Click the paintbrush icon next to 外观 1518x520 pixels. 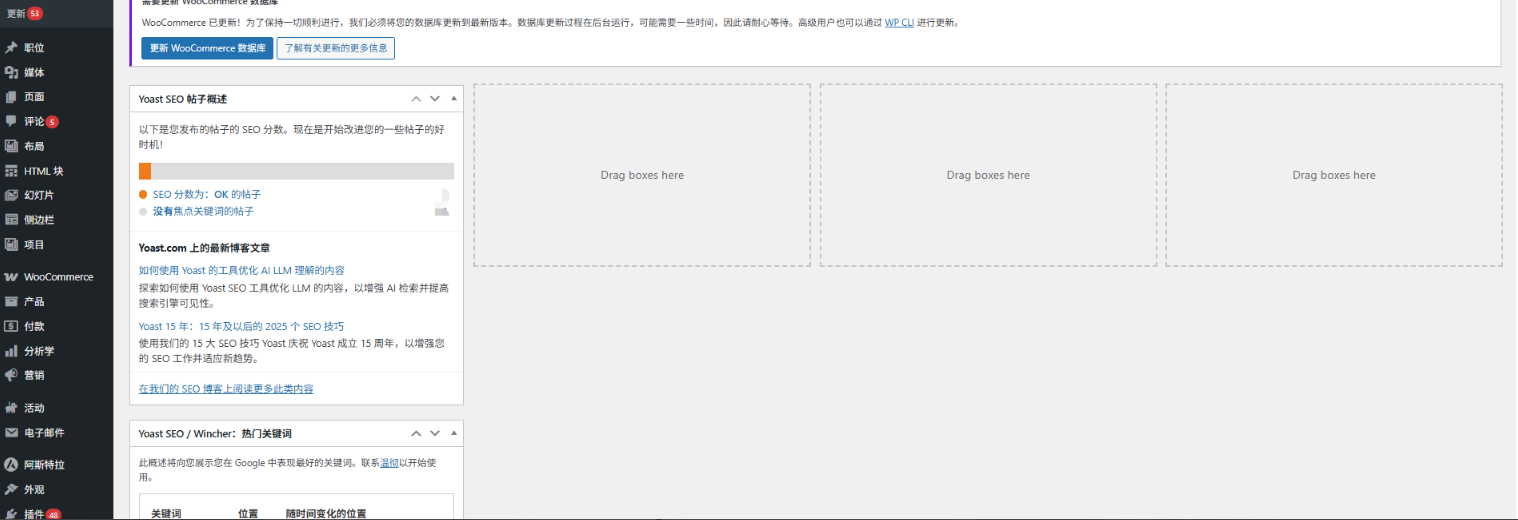[11, 490]
